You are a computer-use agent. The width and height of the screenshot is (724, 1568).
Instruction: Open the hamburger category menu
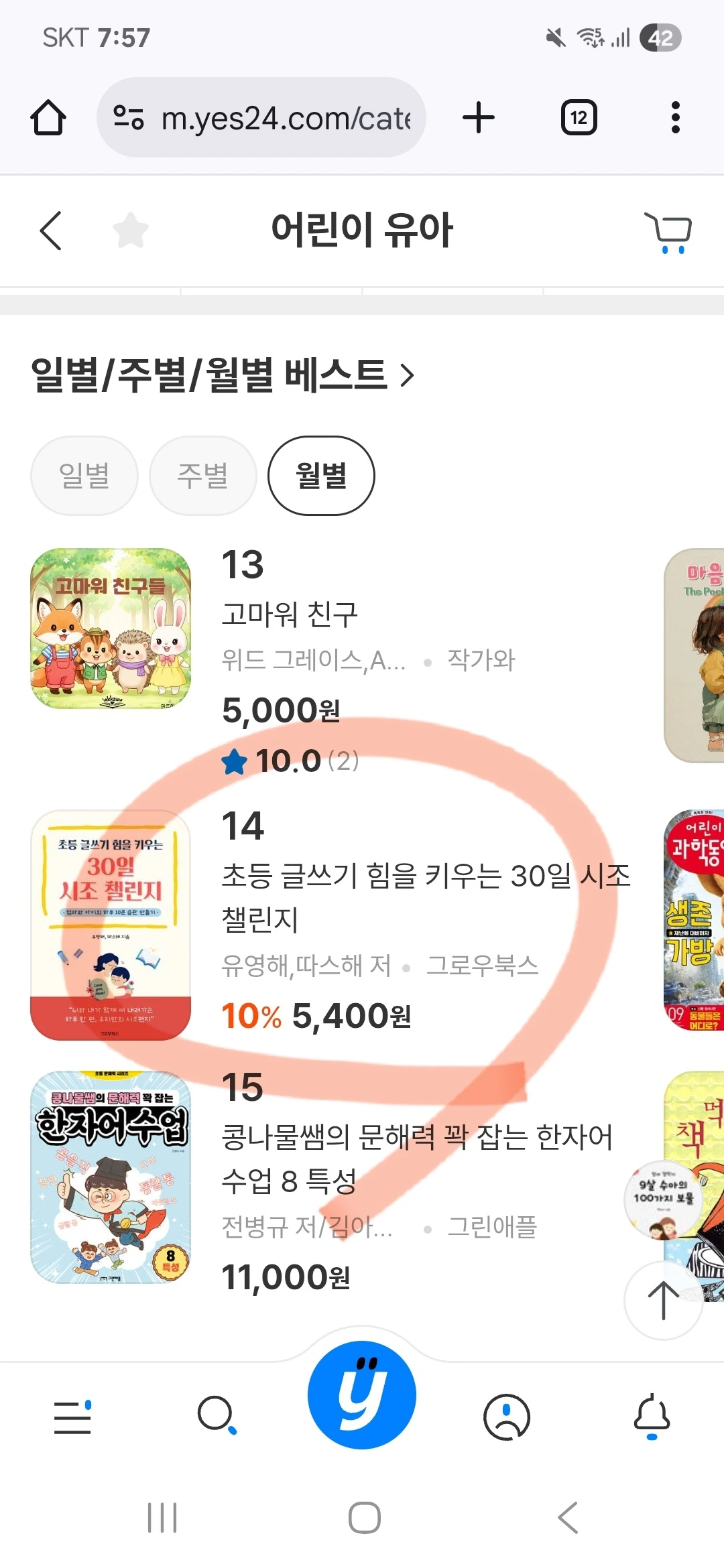tap(72, 1417)
